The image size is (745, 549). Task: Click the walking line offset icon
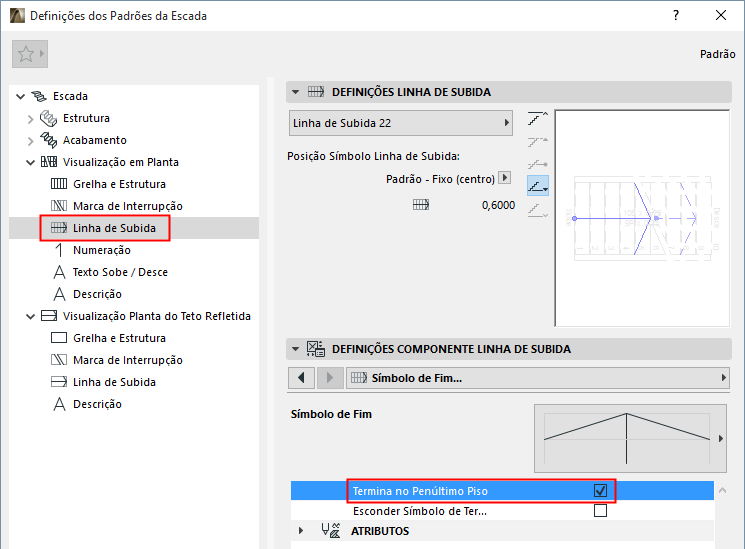pos(420,205)
